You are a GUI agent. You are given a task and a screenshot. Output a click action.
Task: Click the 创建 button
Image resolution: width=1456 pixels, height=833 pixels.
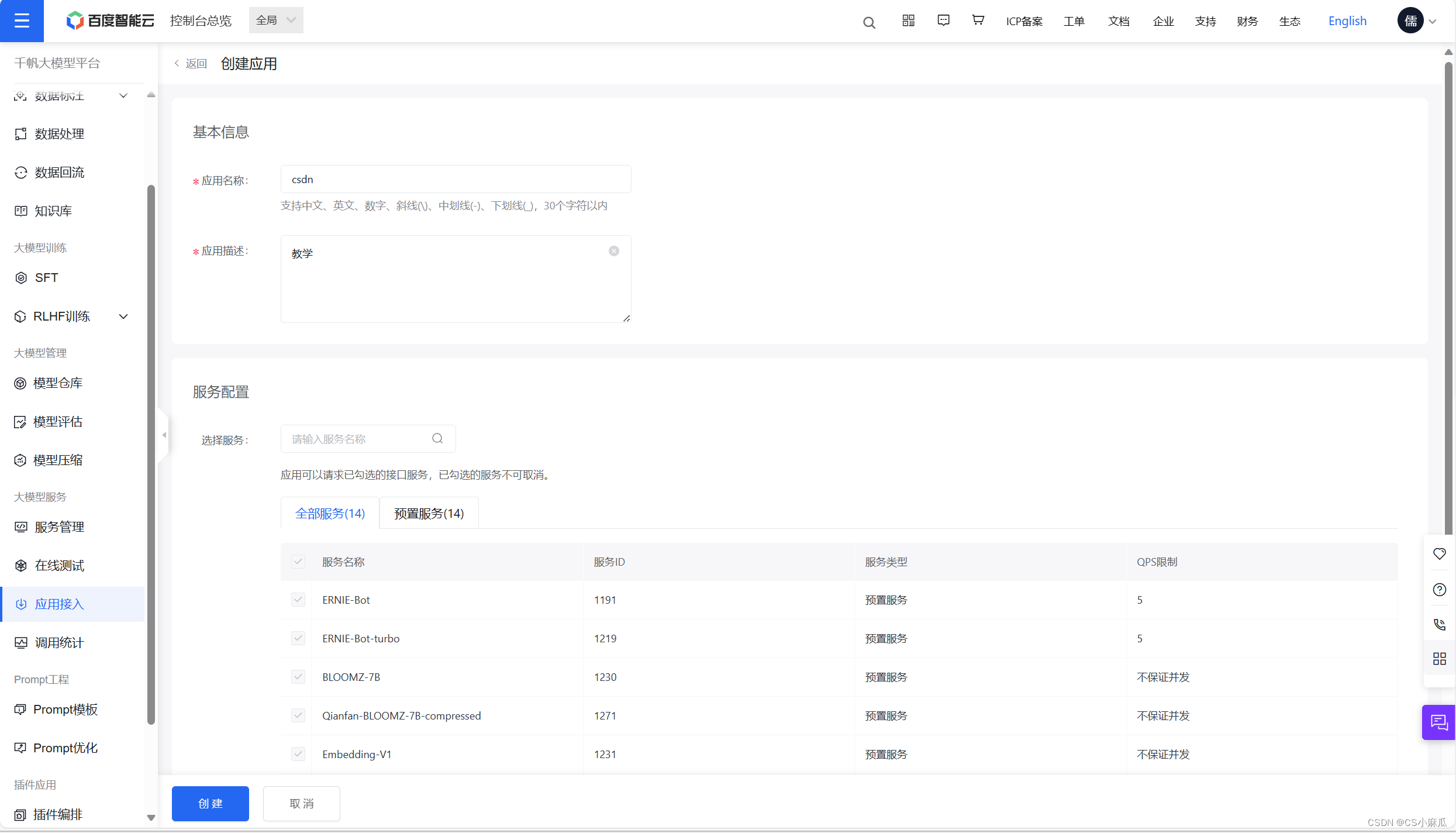tap(209, 803)
